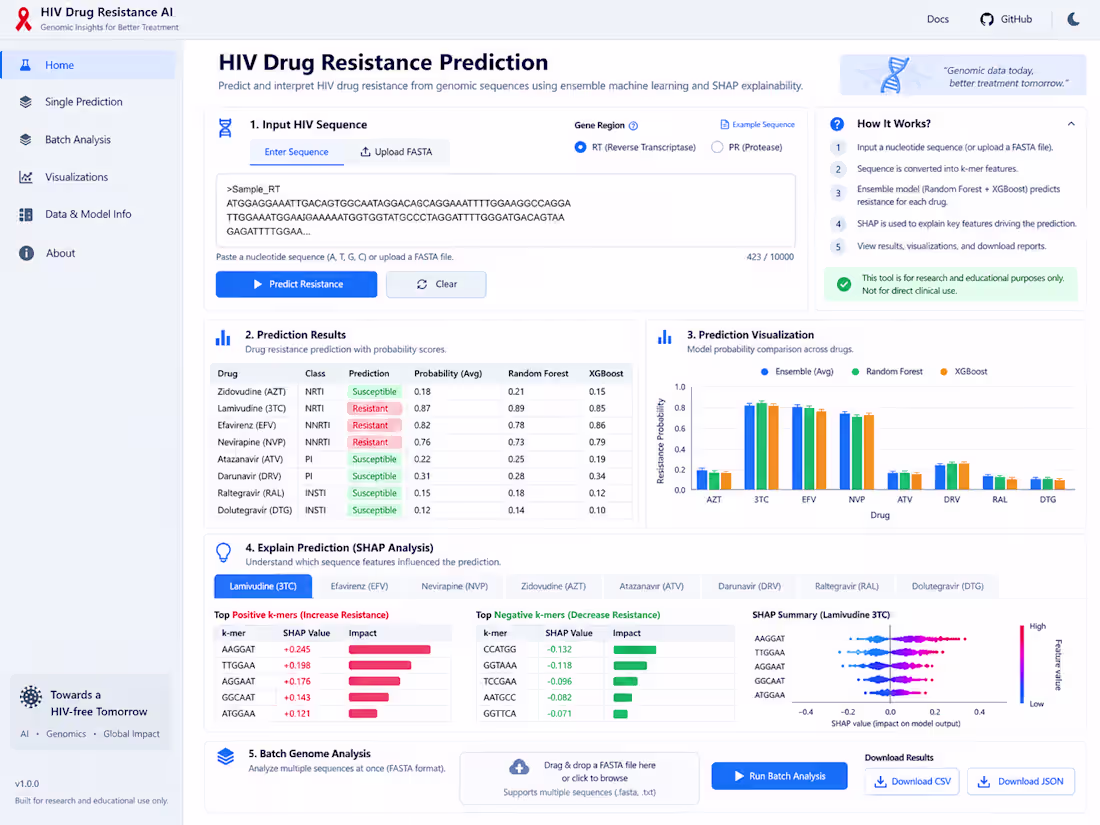Click the 3TC bar group in chart
The image size is (1100, 825).
point(761,445)
